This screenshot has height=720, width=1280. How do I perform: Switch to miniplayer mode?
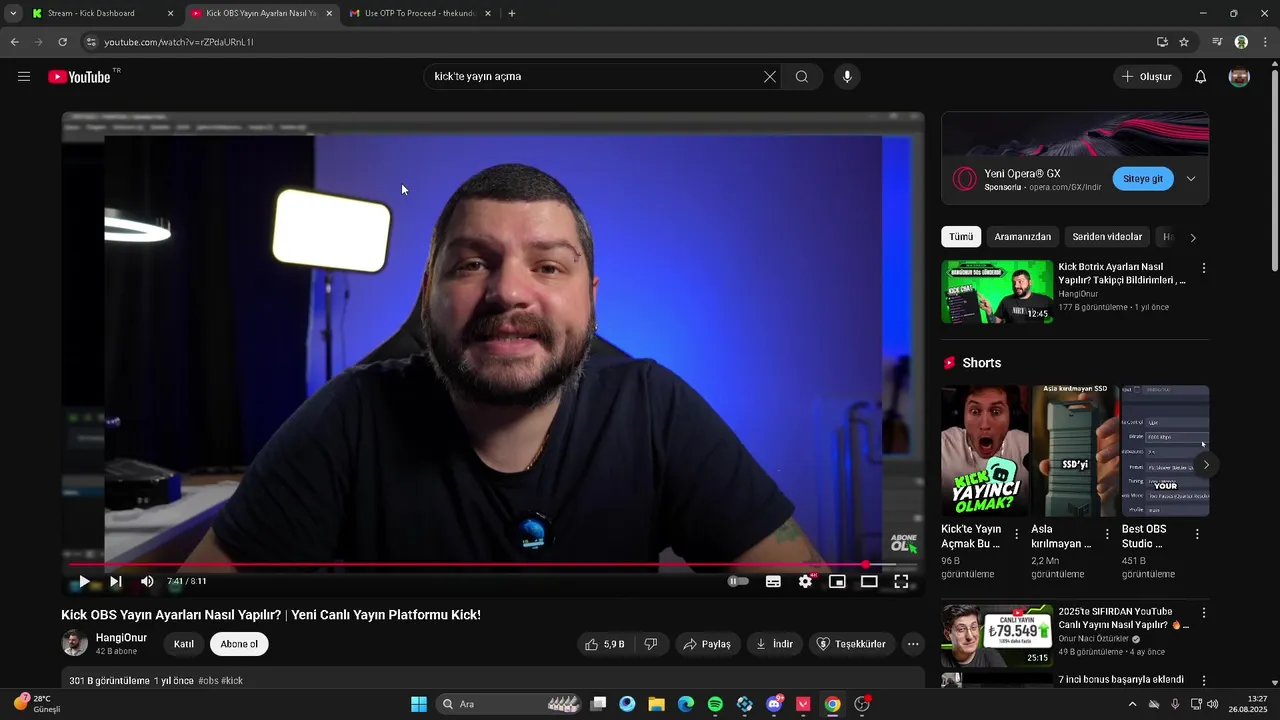[837, 581]
